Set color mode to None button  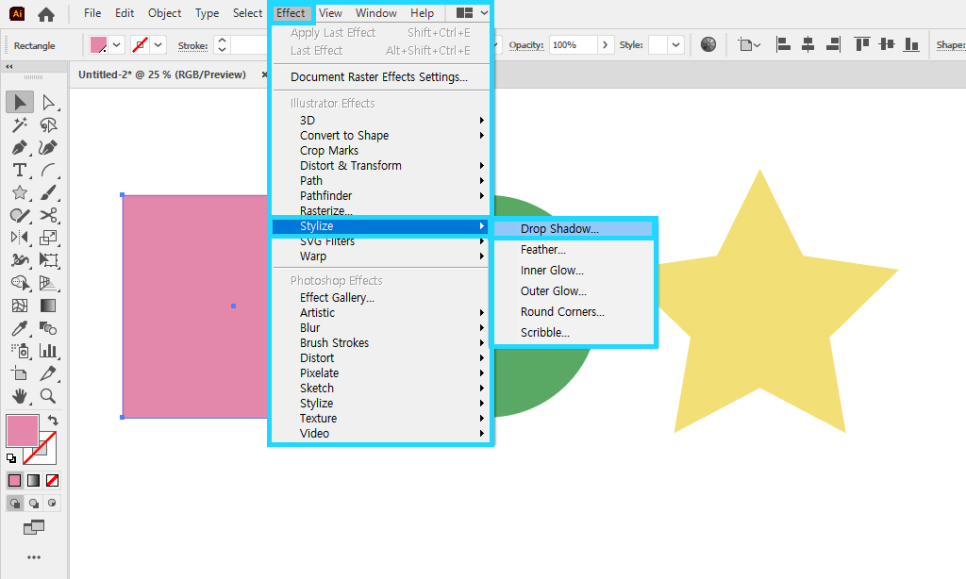[52, 480]
